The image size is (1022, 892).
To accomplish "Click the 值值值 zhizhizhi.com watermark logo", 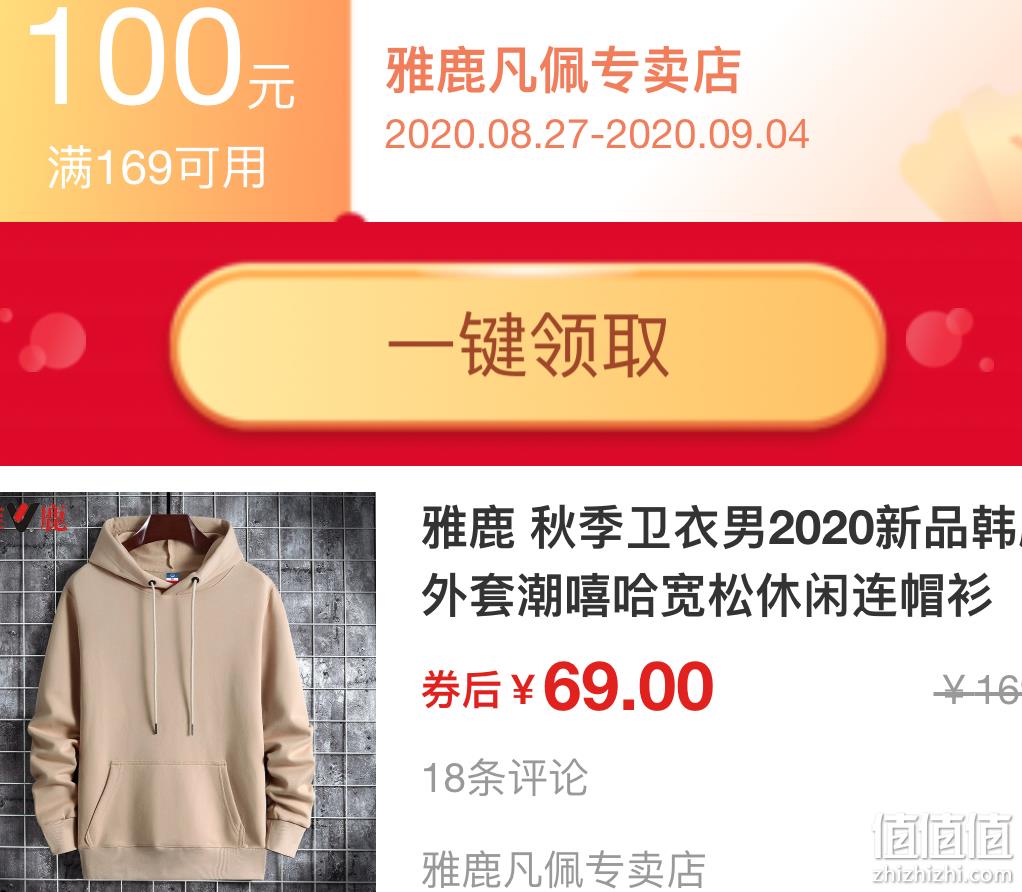I will (x=943, y=847).
